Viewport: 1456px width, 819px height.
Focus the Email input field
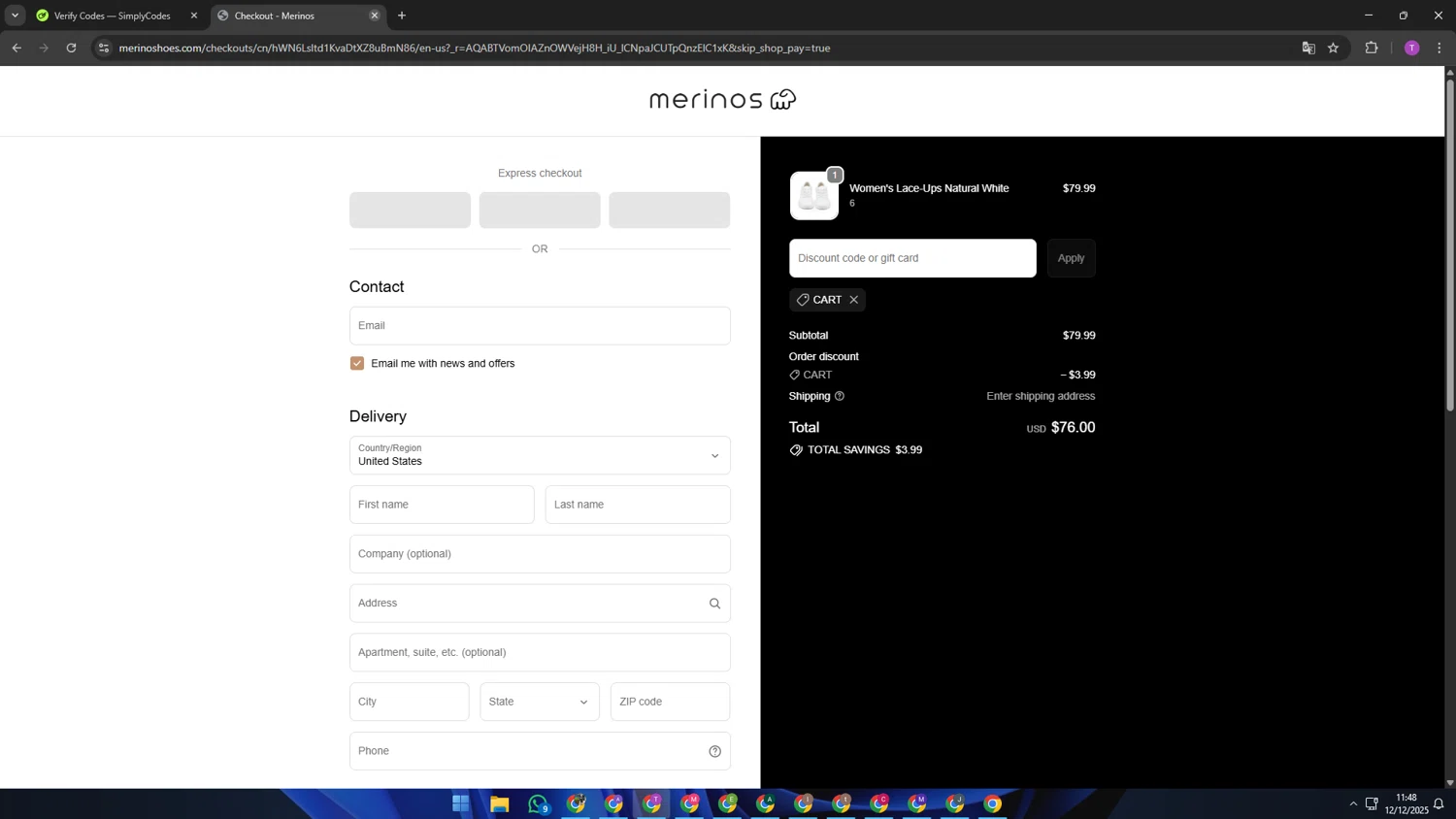(540, 326)
